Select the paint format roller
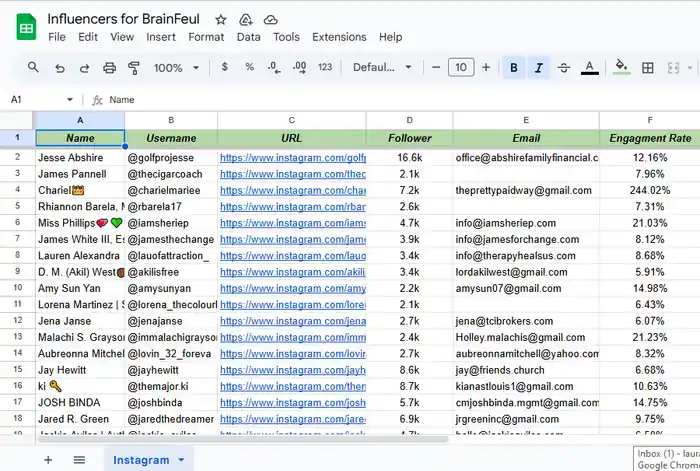The height and width of the screenshot is (471, 700). click(133, 68)
